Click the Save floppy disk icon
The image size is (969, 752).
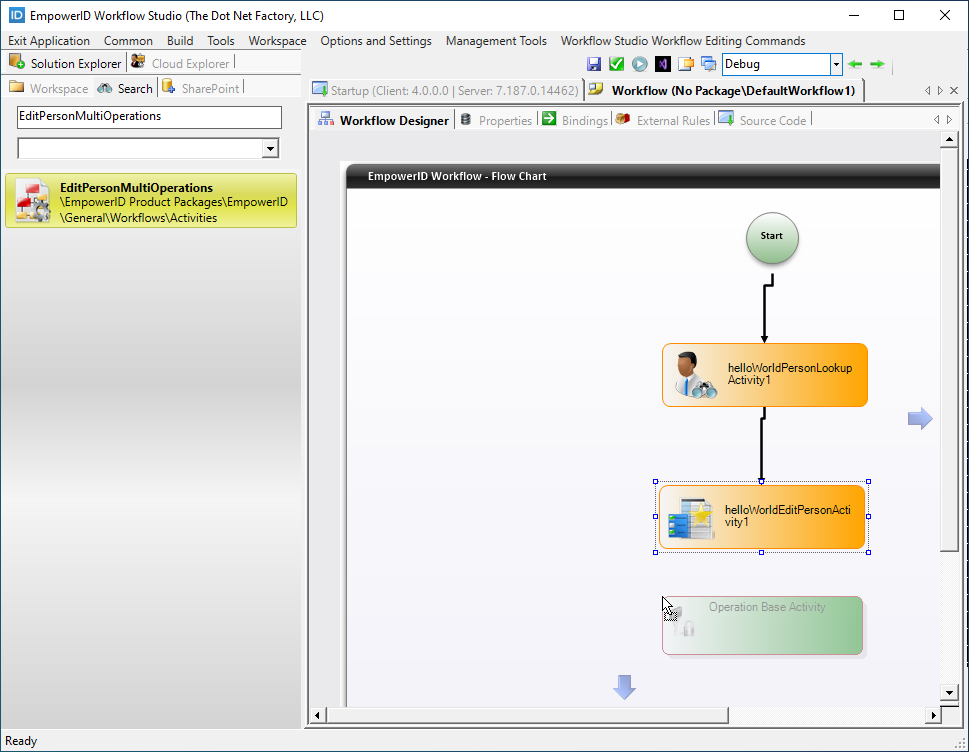594,64
